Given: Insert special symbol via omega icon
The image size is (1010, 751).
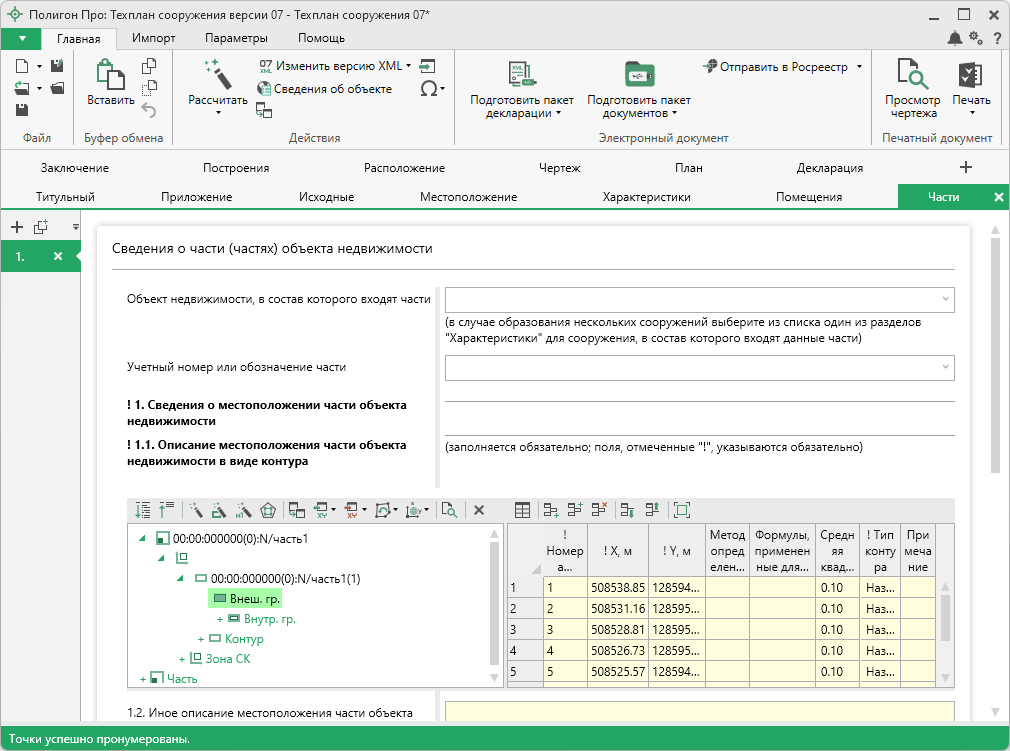Looking at the screenshot, I should tap(428, 89).
